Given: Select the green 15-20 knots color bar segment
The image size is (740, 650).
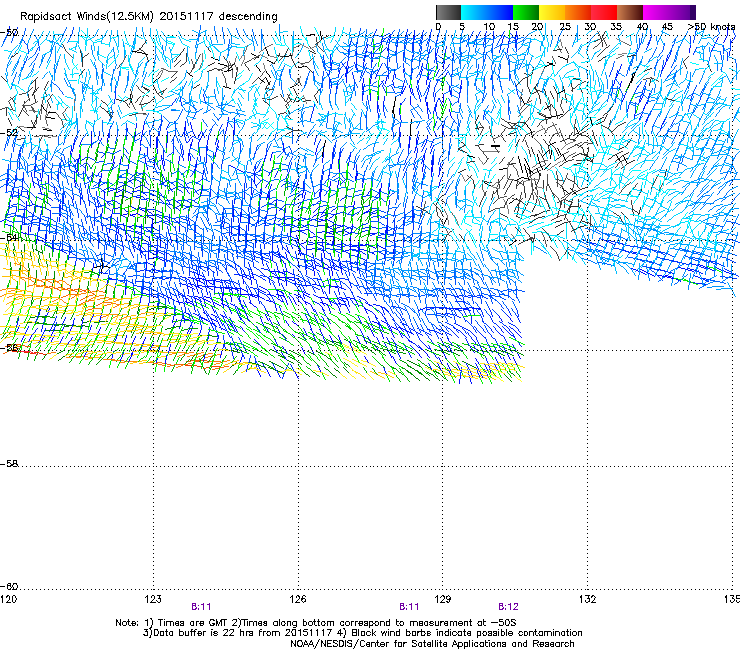Looking at the screenshot, I should (526, 12).
